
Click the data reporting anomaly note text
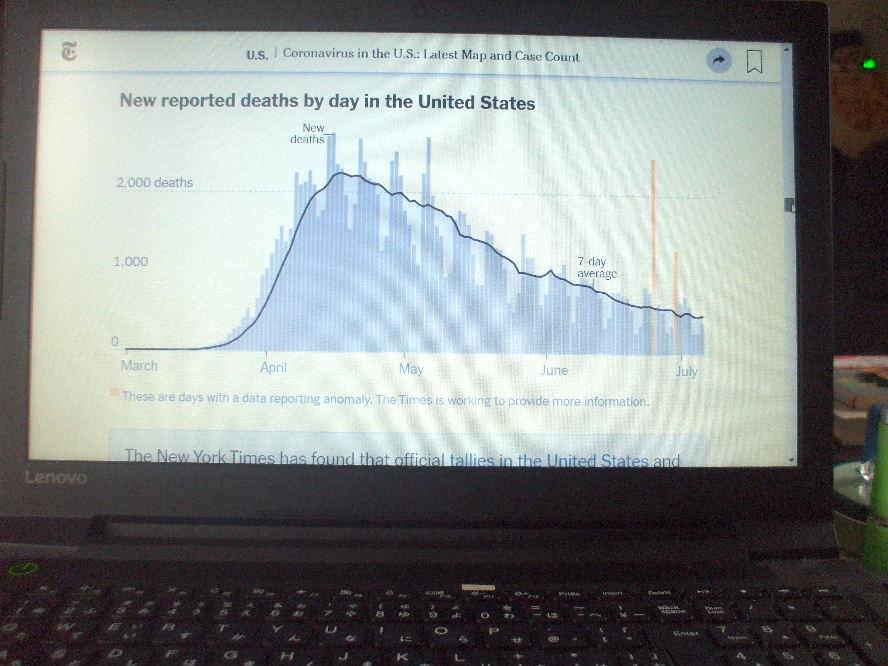(386, 399)
